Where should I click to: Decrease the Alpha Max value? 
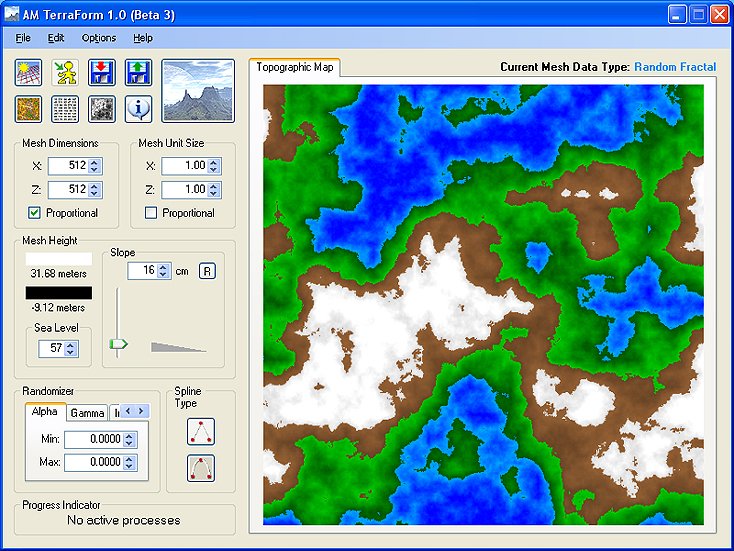[x=129, y=466]
